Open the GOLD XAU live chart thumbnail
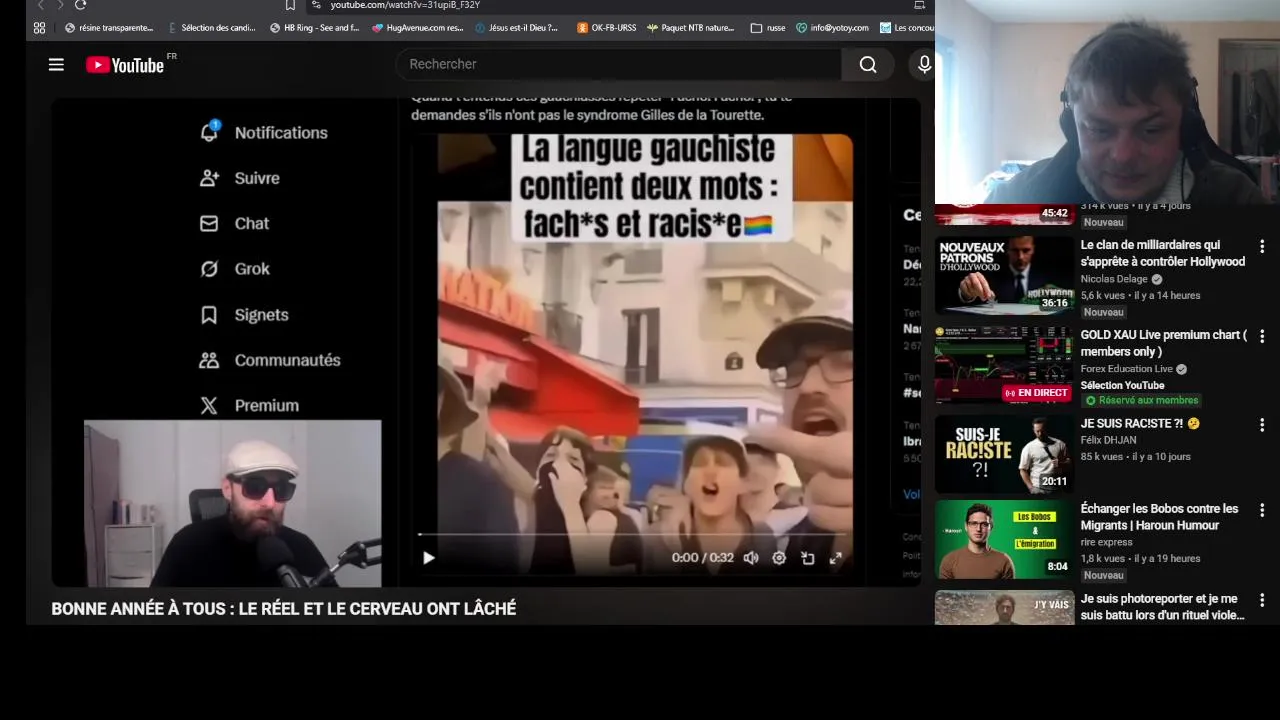This screenshot has width=1280, height=720. 1004,364
